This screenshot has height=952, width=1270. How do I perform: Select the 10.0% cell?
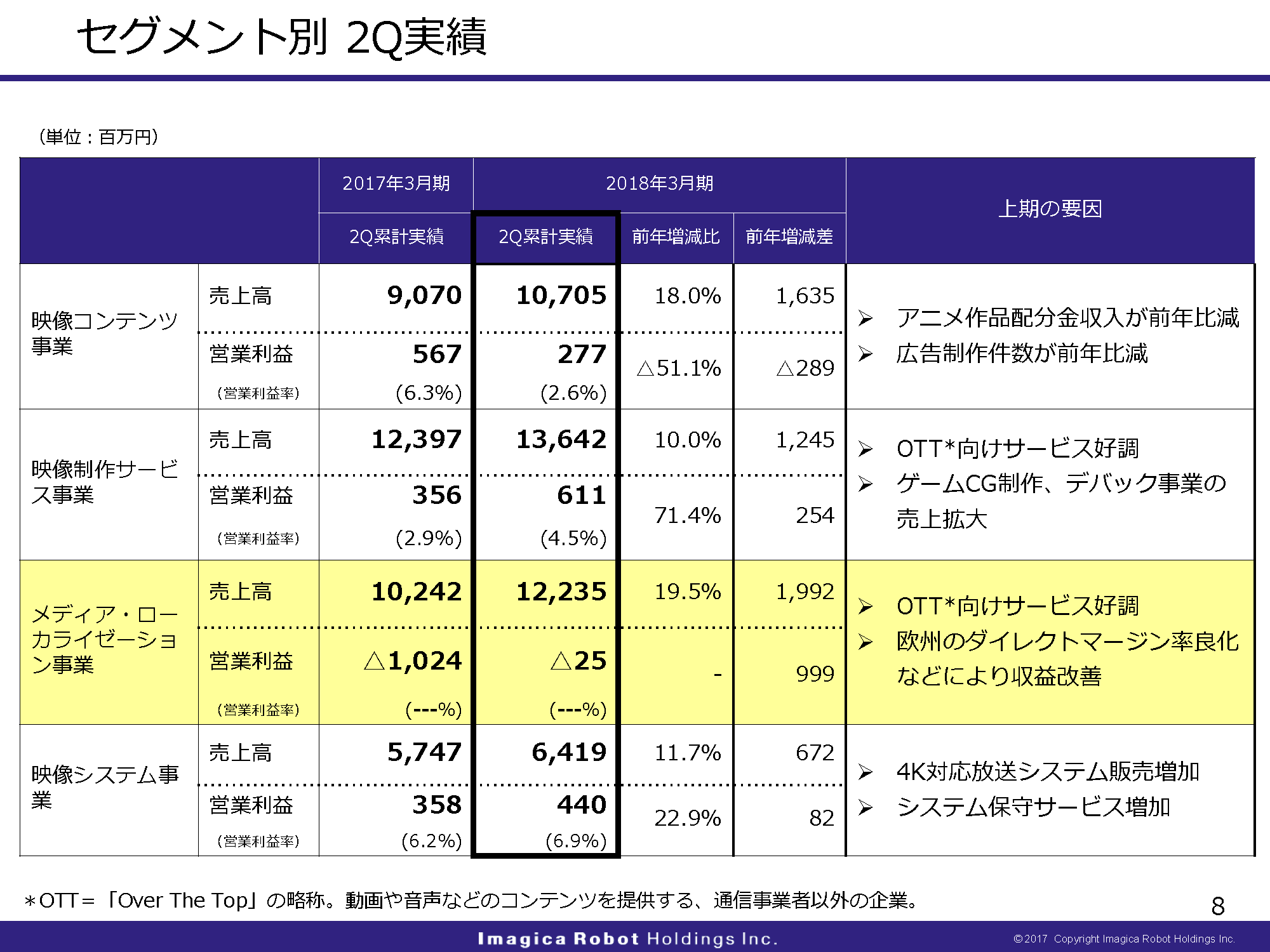point(688,440)
